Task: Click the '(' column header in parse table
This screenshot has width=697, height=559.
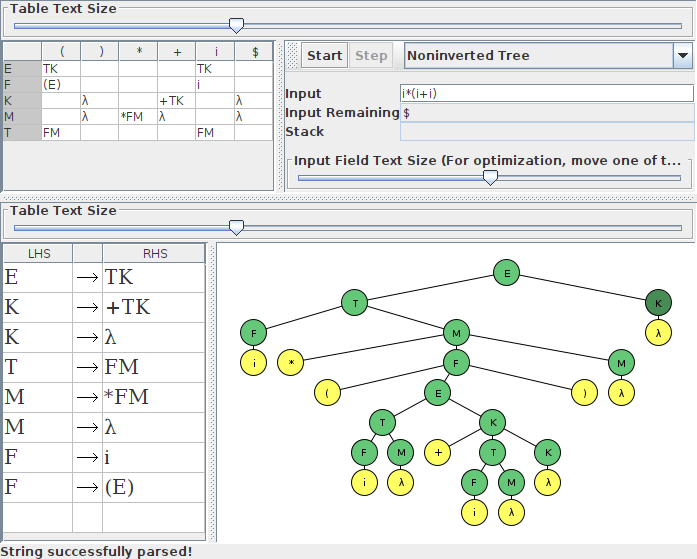Action: pyautogui.click(x=61, y=52)
